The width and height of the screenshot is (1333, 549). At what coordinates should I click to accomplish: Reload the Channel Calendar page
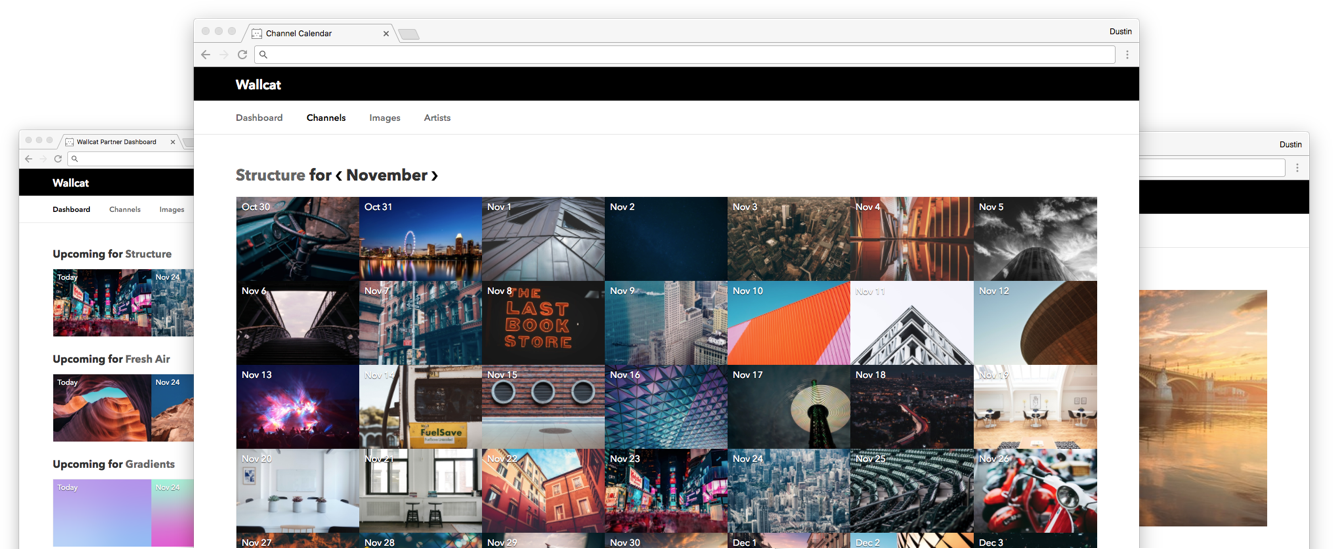(x=242, y=55)
